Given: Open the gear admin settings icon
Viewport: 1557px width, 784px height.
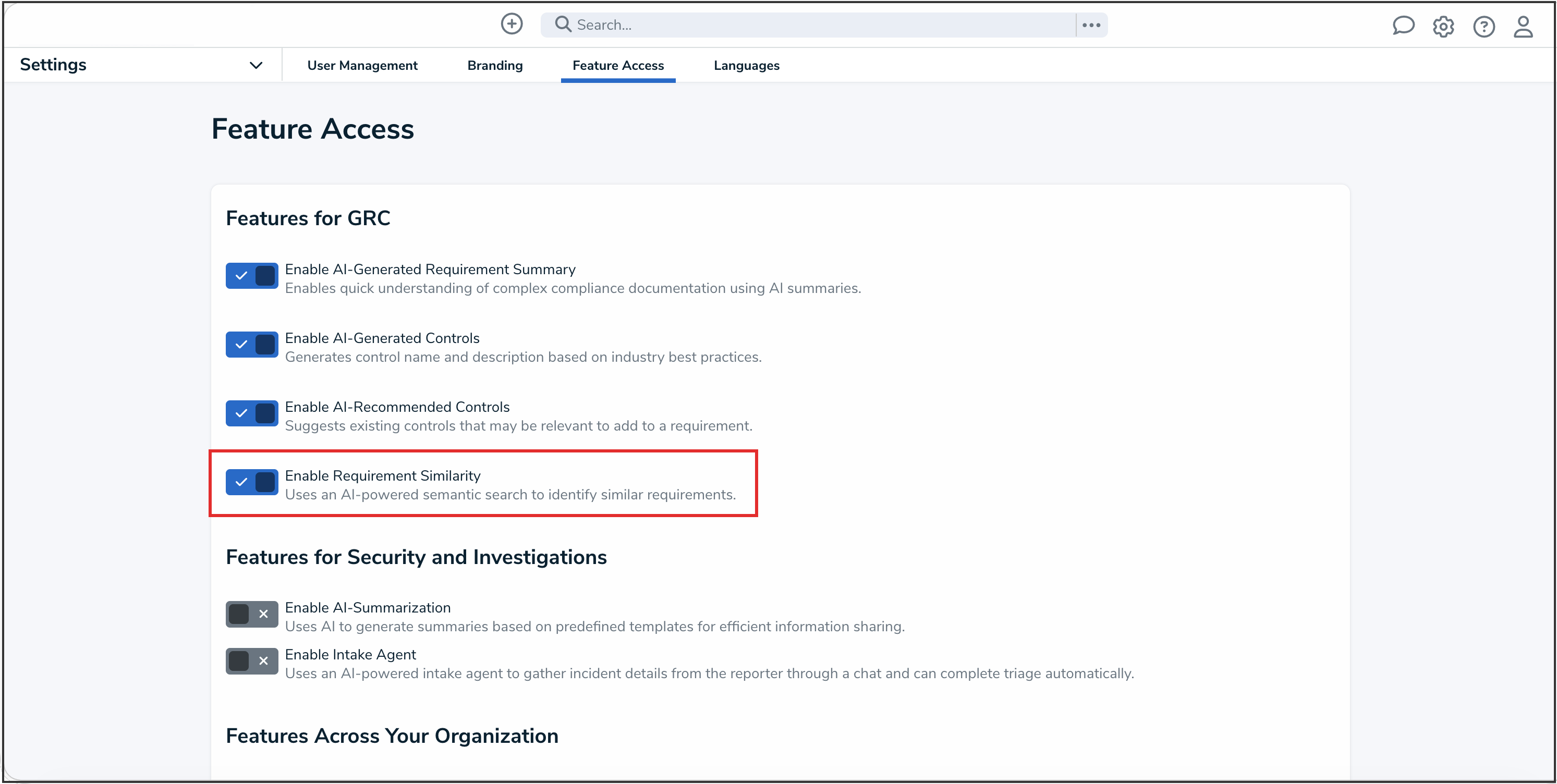Looking at the screenshot, I should (x=1443, y=27).
